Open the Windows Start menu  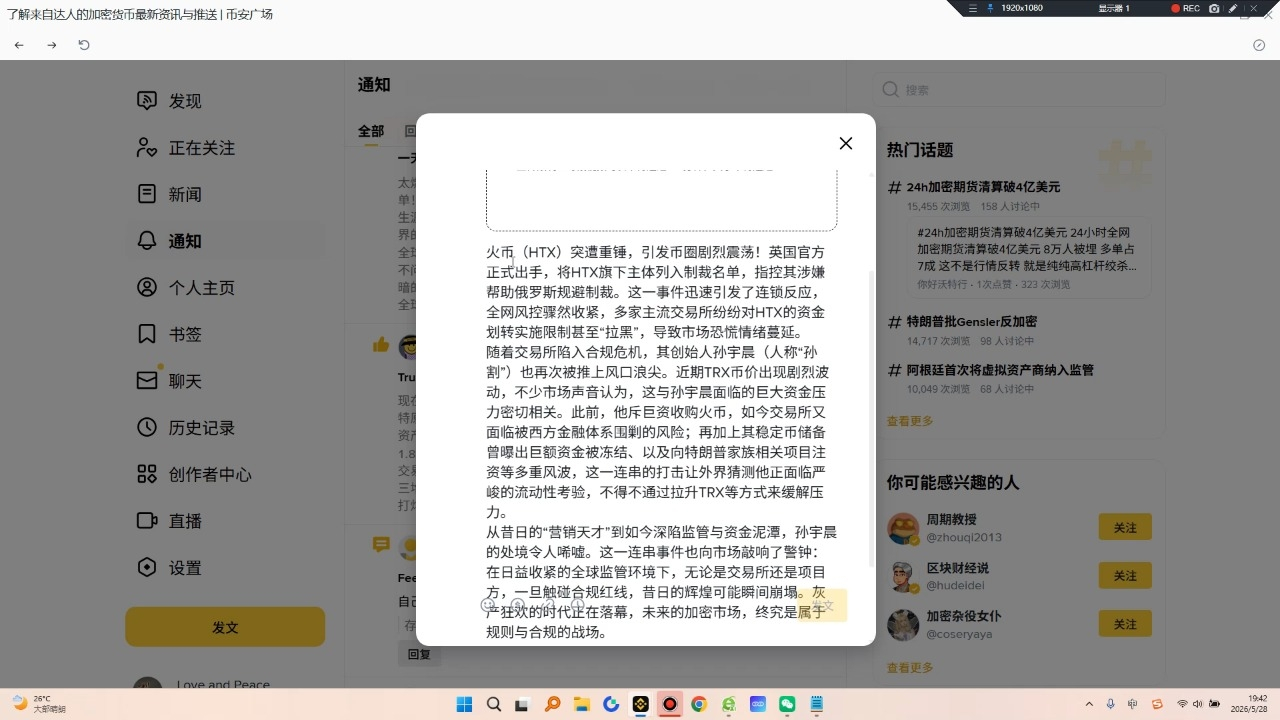pos(464,704)
